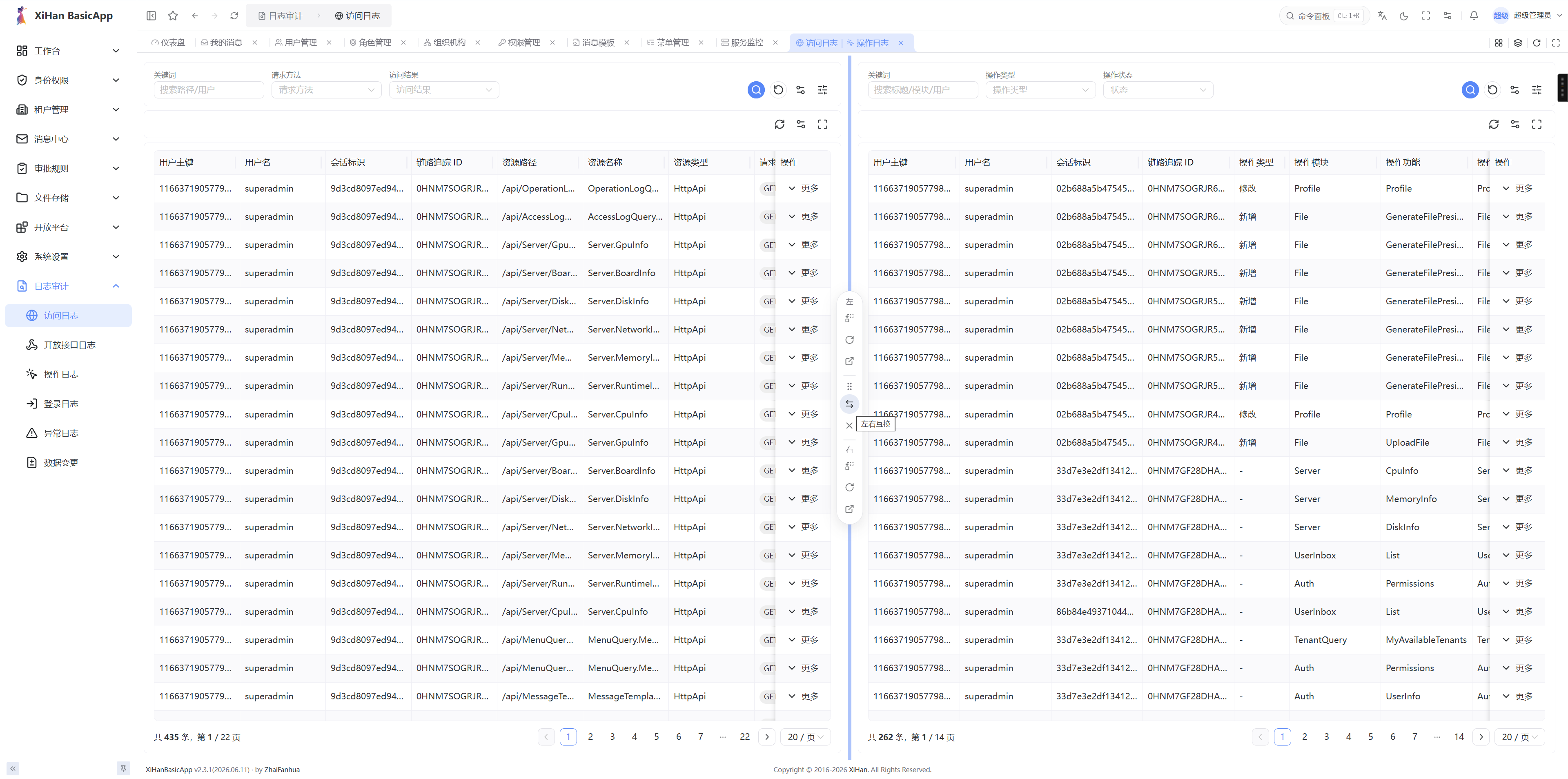Open the 命令面板 search box
The image size is (1568, 779).
point(1324,16)
